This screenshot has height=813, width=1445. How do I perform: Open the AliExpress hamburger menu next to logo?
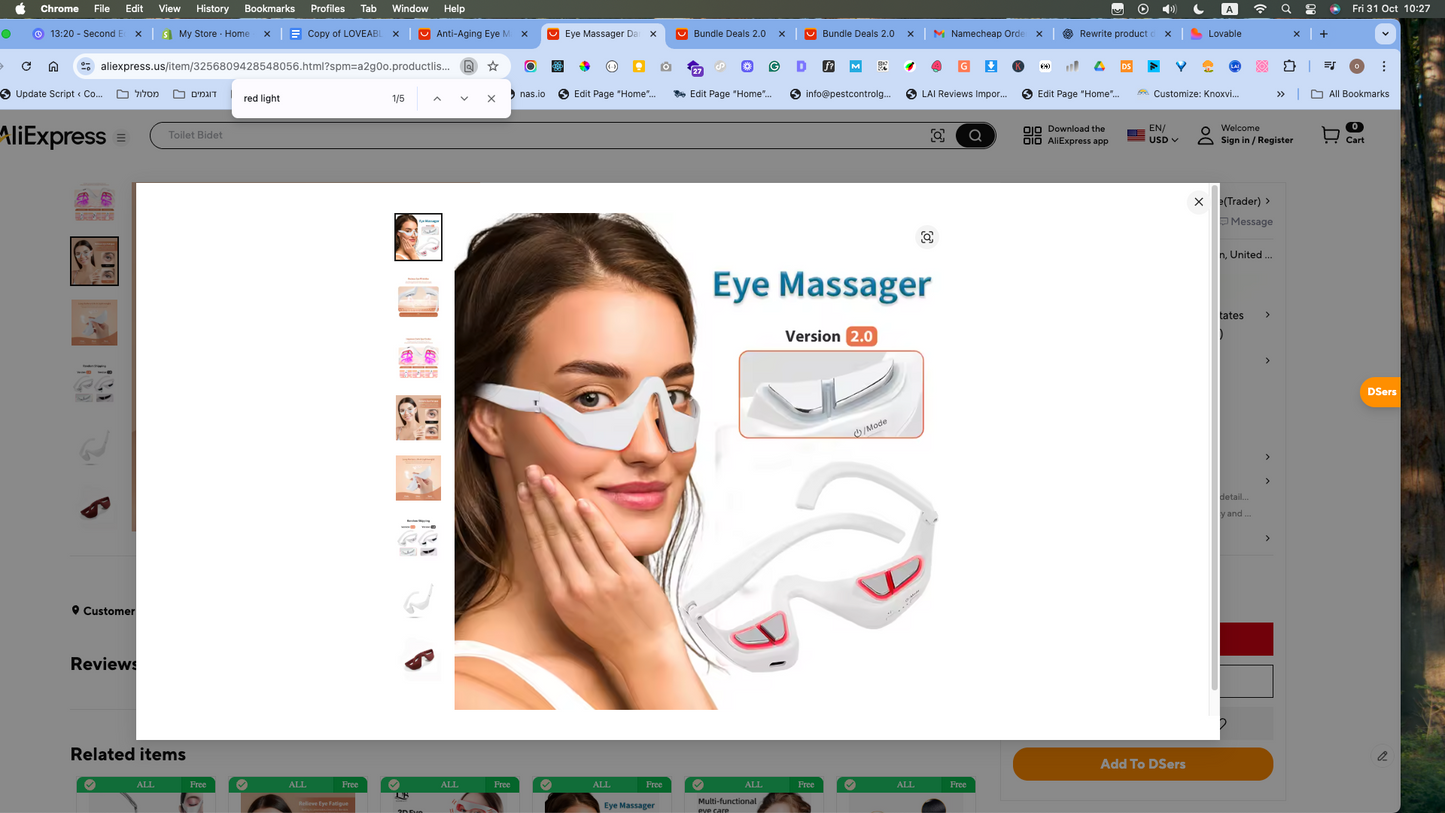pyautogui.click(x=121, y=137)
